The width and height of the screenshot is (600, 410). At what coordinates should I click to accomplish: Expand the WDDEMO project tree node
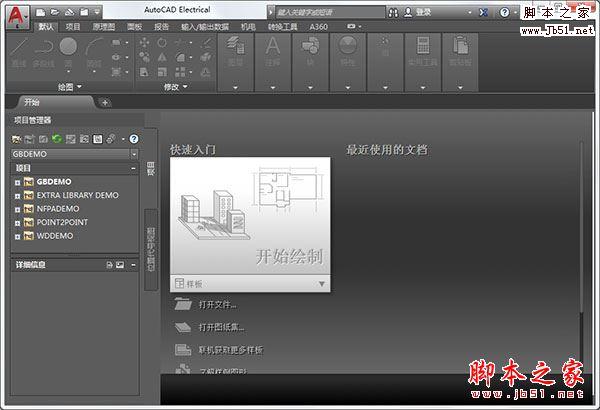pyautogui.click(x=17, y=236)
